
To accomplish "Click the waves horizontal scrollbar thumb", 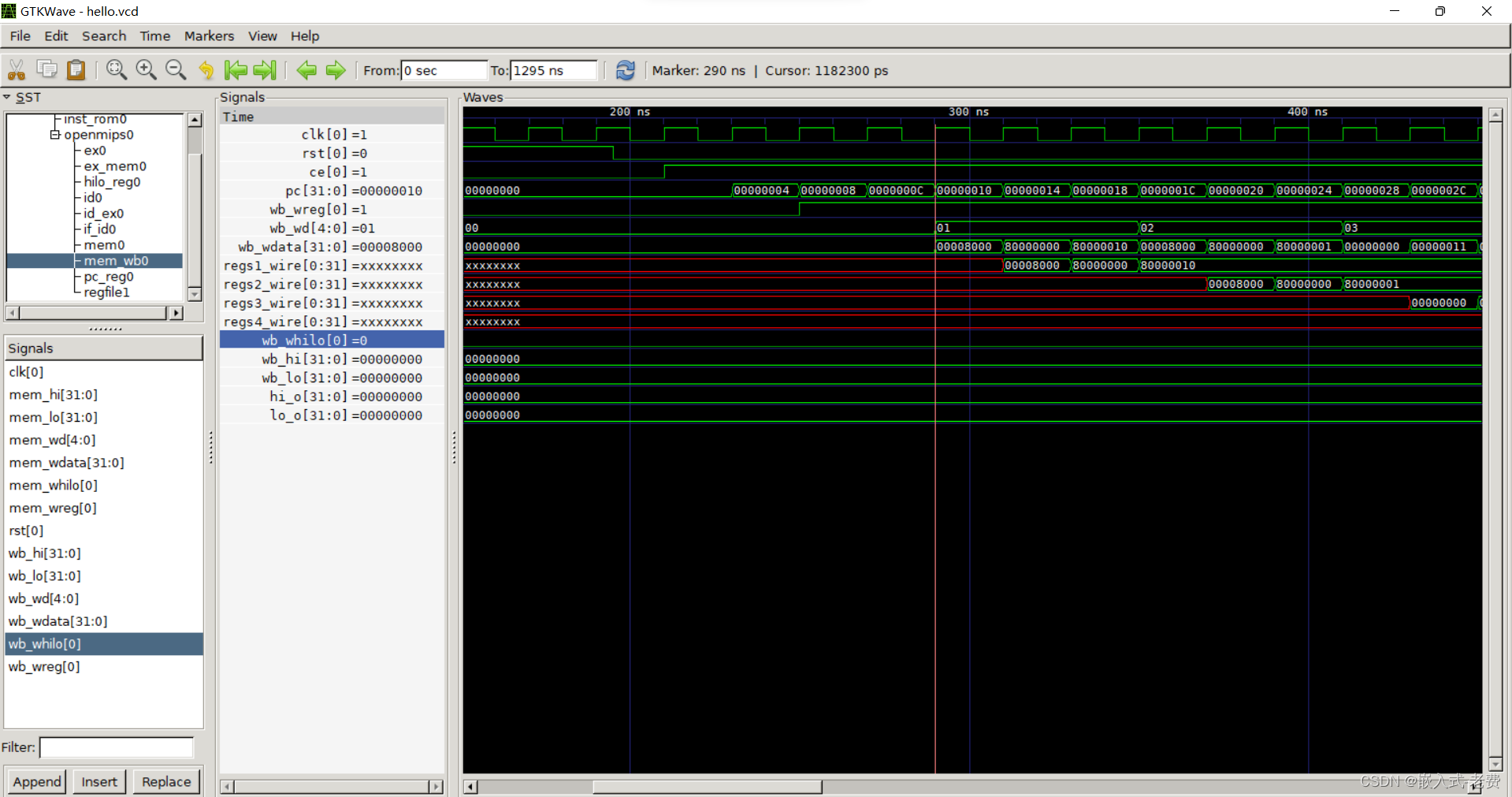I will point(707,787).
